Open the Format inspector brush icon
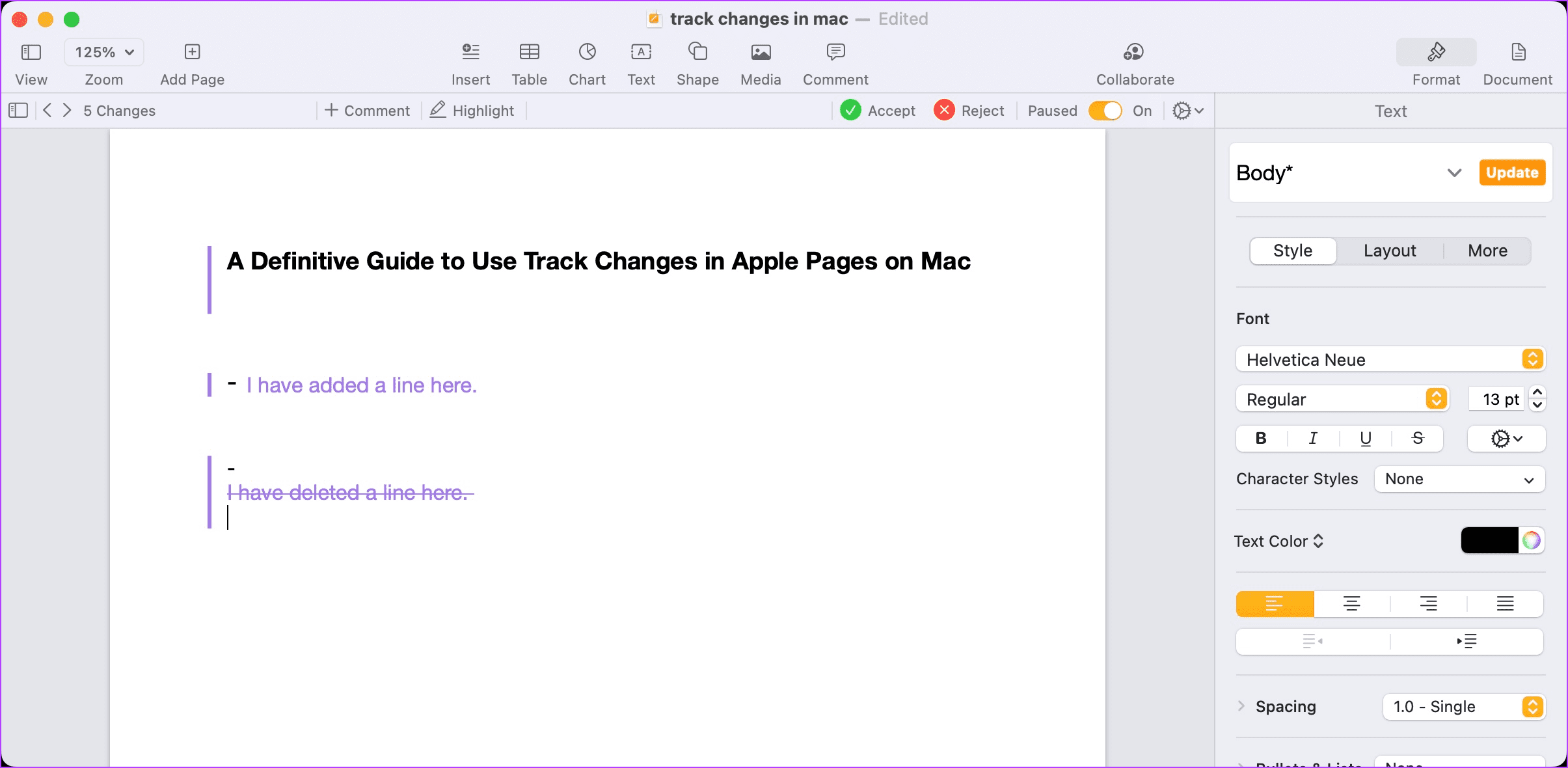 1436,52
